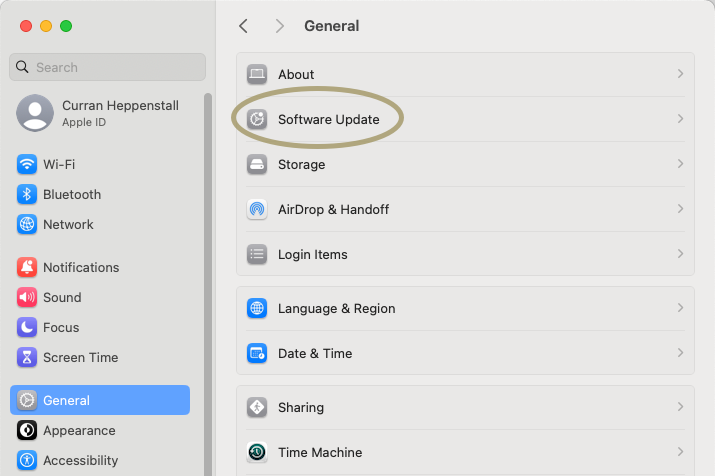This screenshot has width=715, height=476.
Task: Click the Bluetooth icon in sidebar
Action: [x=27, y=194]
